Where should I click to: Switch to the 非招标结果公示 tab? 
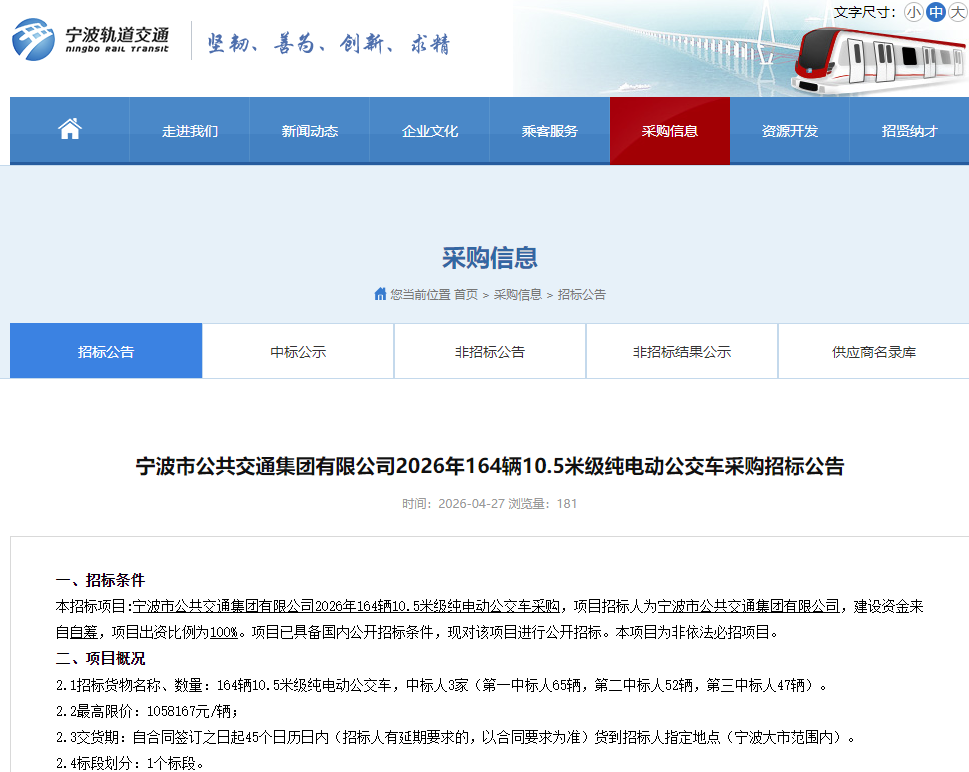coord(681,350)
